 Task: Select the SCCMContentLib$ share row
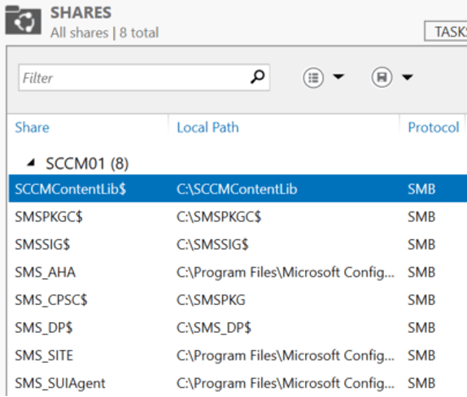238,189
